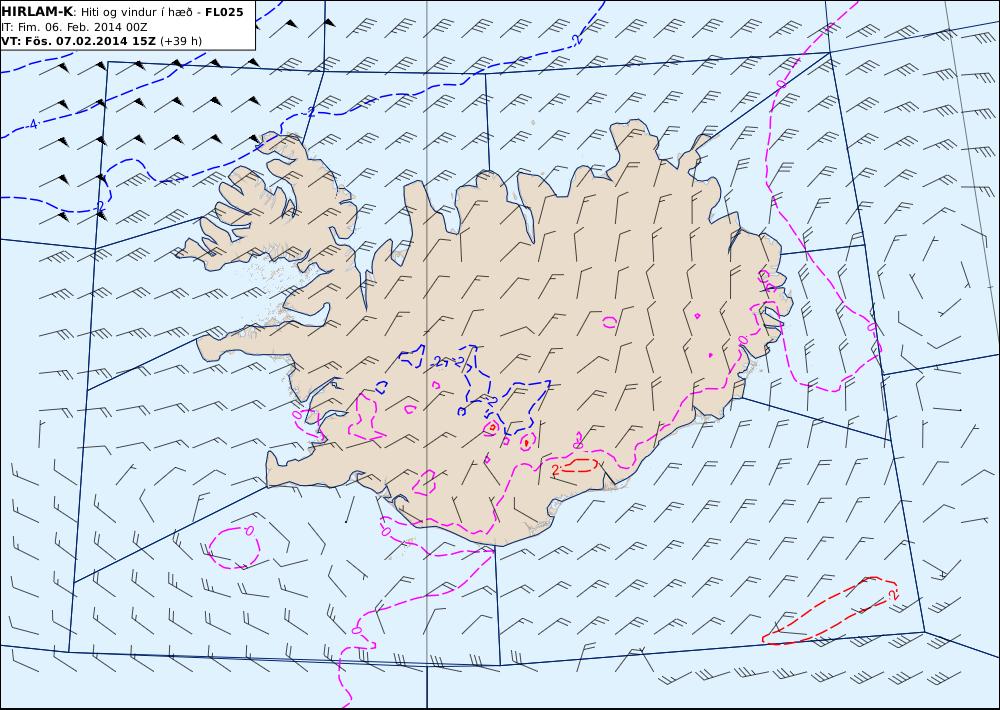The width and height of the screenshot is (1000, 710).
Task: Click the HIRLAM-K model title text
Action: point(37,12)
